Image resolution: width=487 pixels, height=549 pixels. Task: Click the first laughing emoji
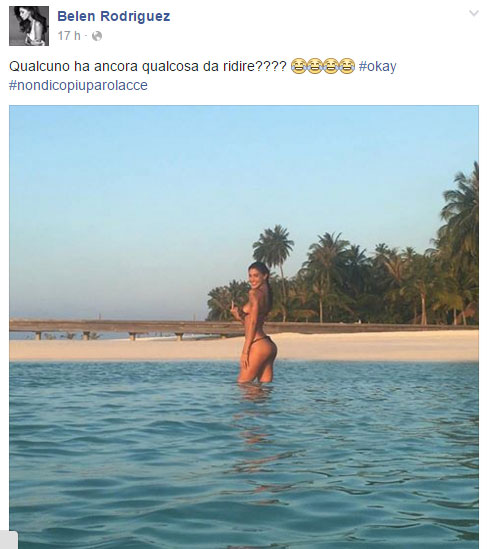tap(299, 66)
